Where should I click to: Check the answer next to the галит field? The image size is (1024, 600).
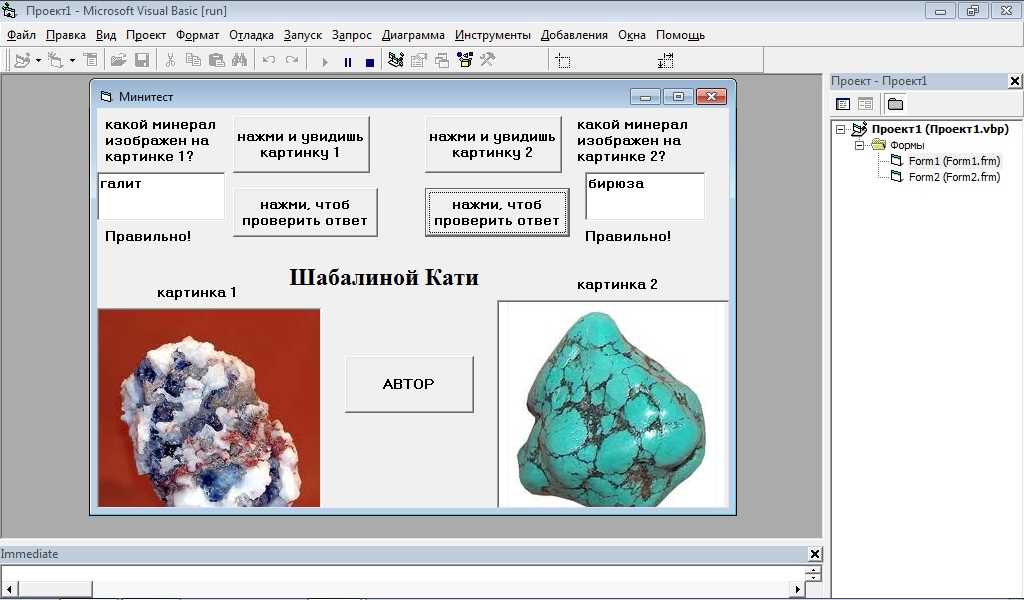[305, 212]
